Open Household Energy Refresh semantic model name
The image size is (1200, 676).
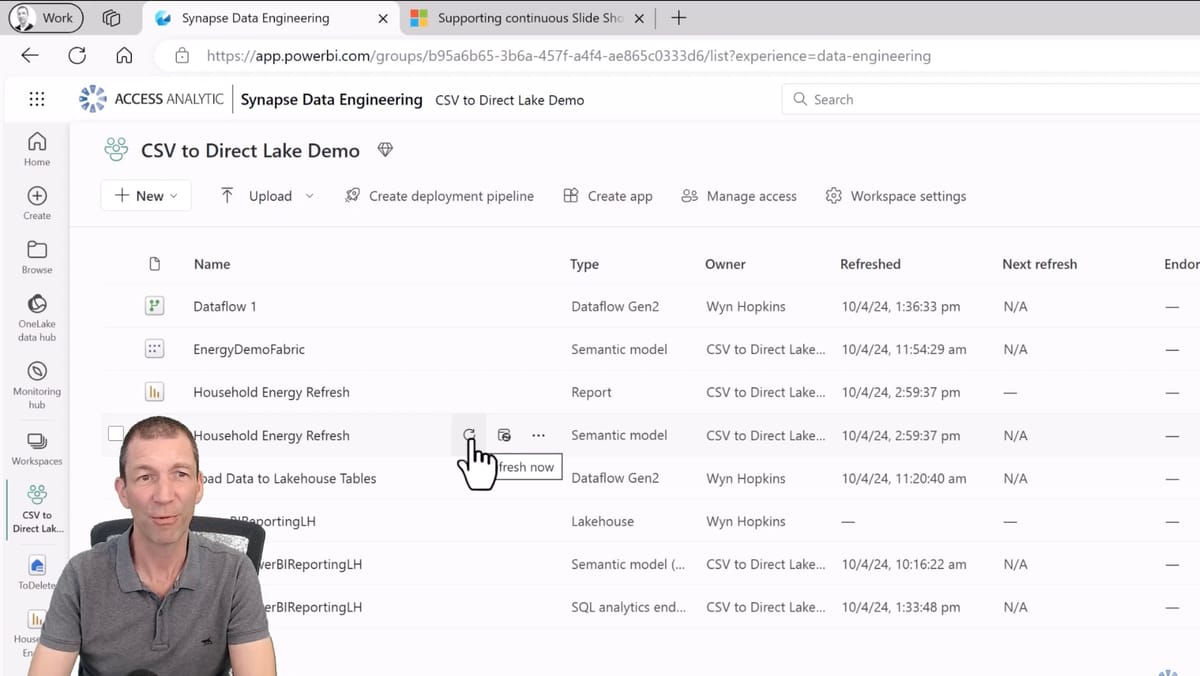(x=271, y=435)
